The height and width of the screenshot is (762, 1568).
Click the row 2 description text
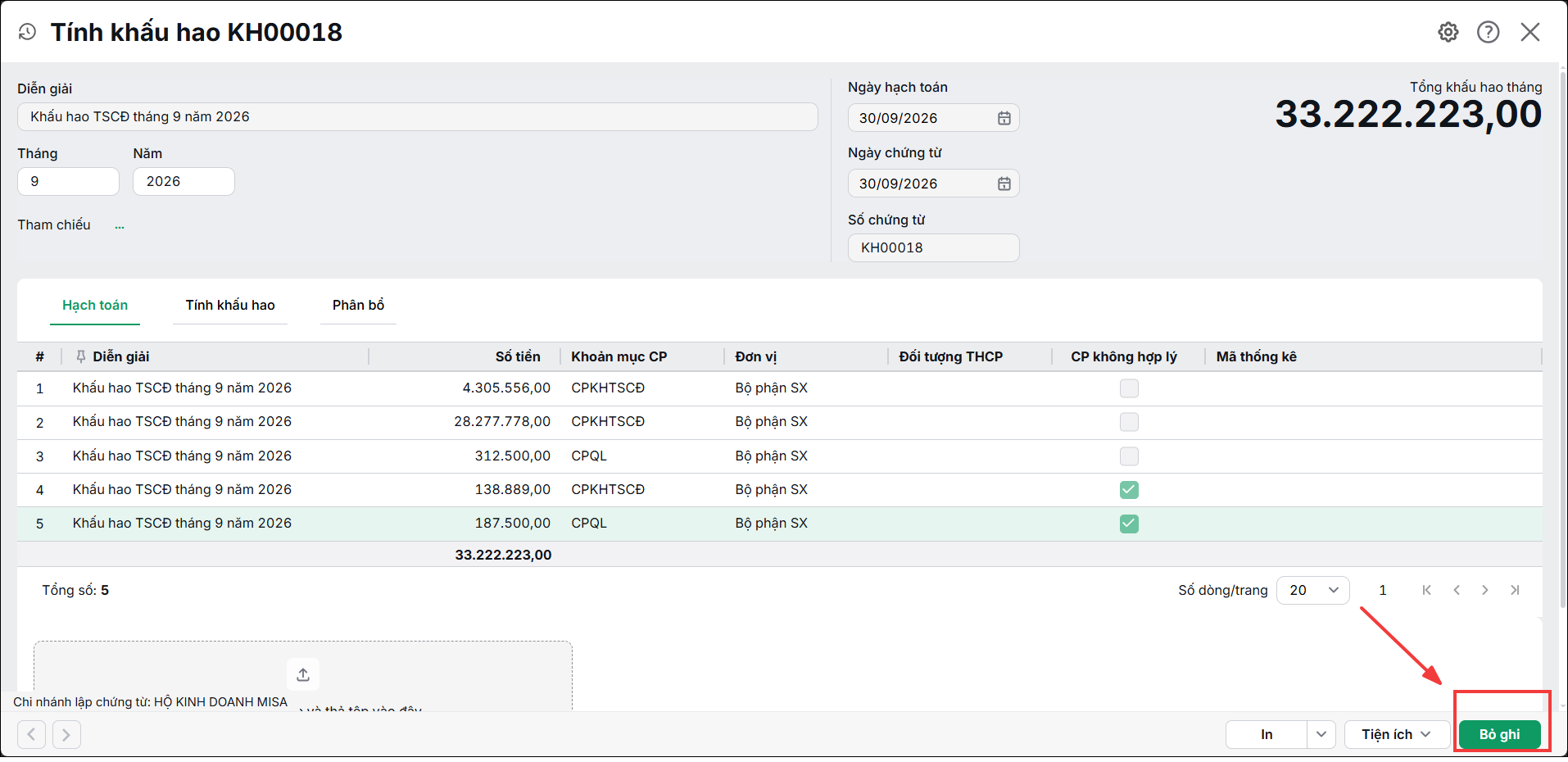182,421
